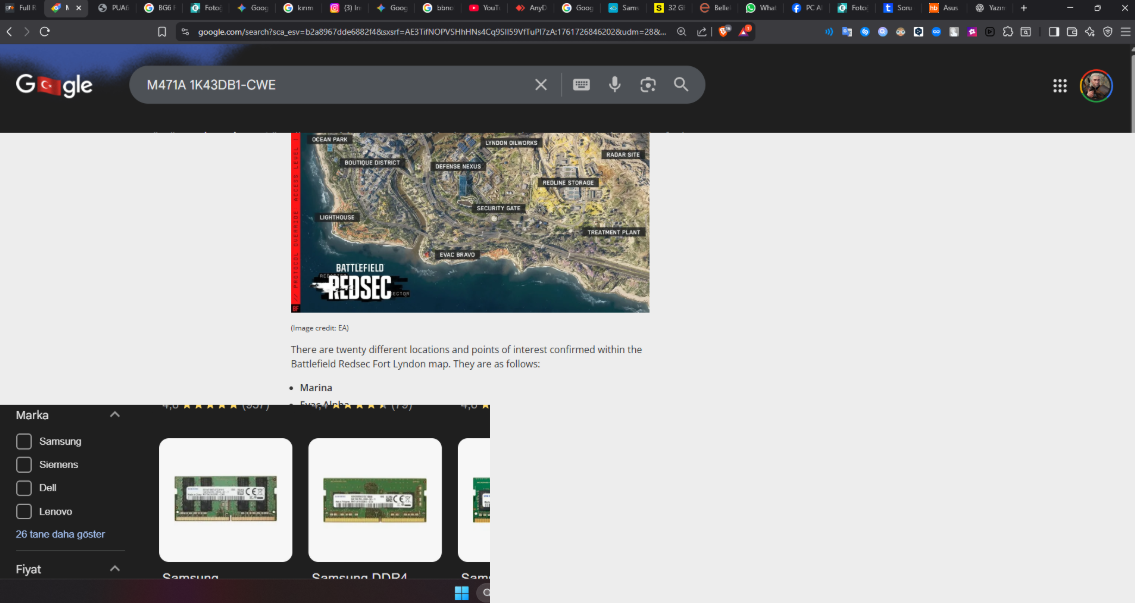
Task: Switch to the YouTube tab
Action: point(484,8)
